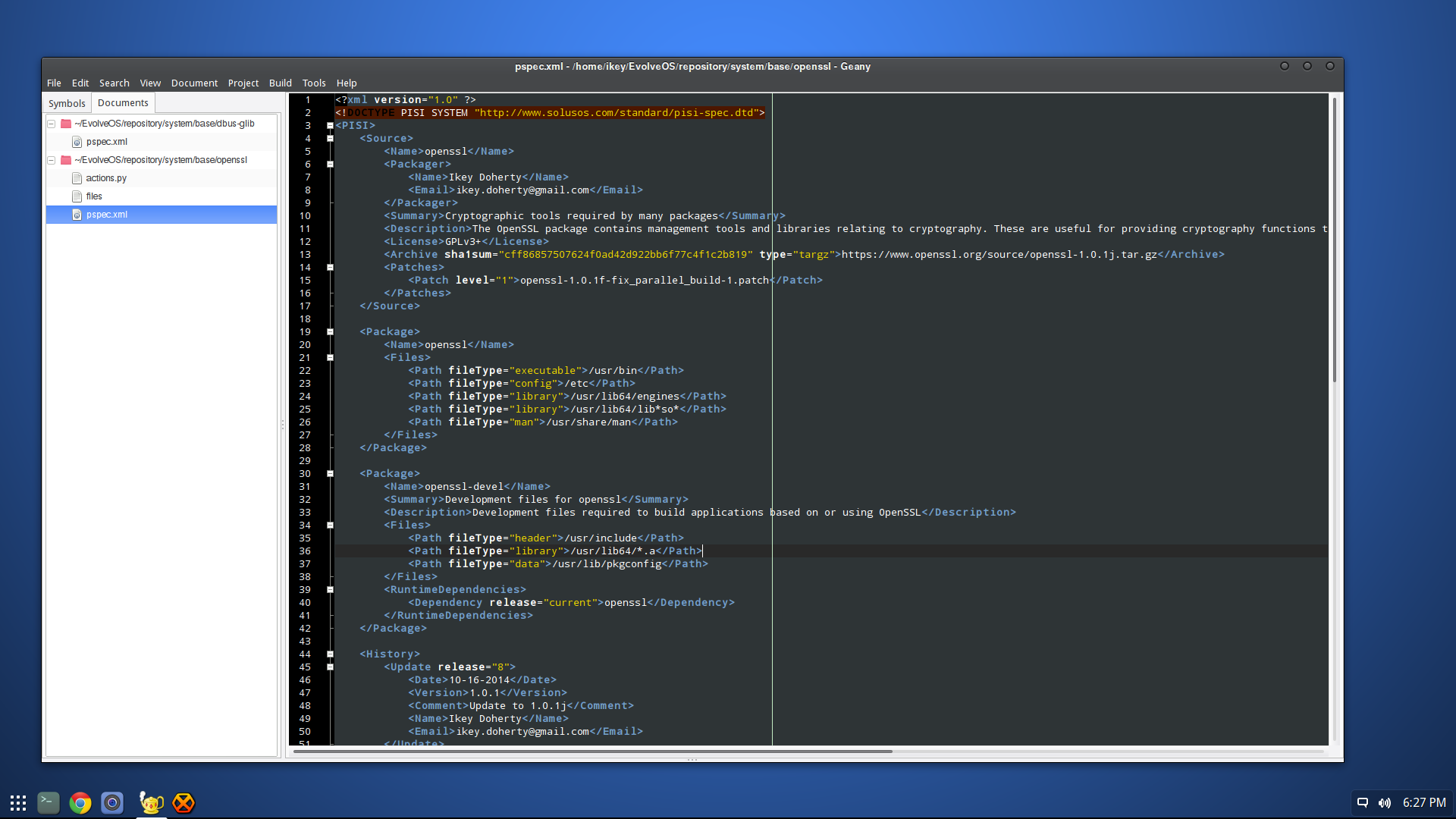Click line number 36 in the margin
Viewport: 1456px width, 819px height.
pos(305,551)
